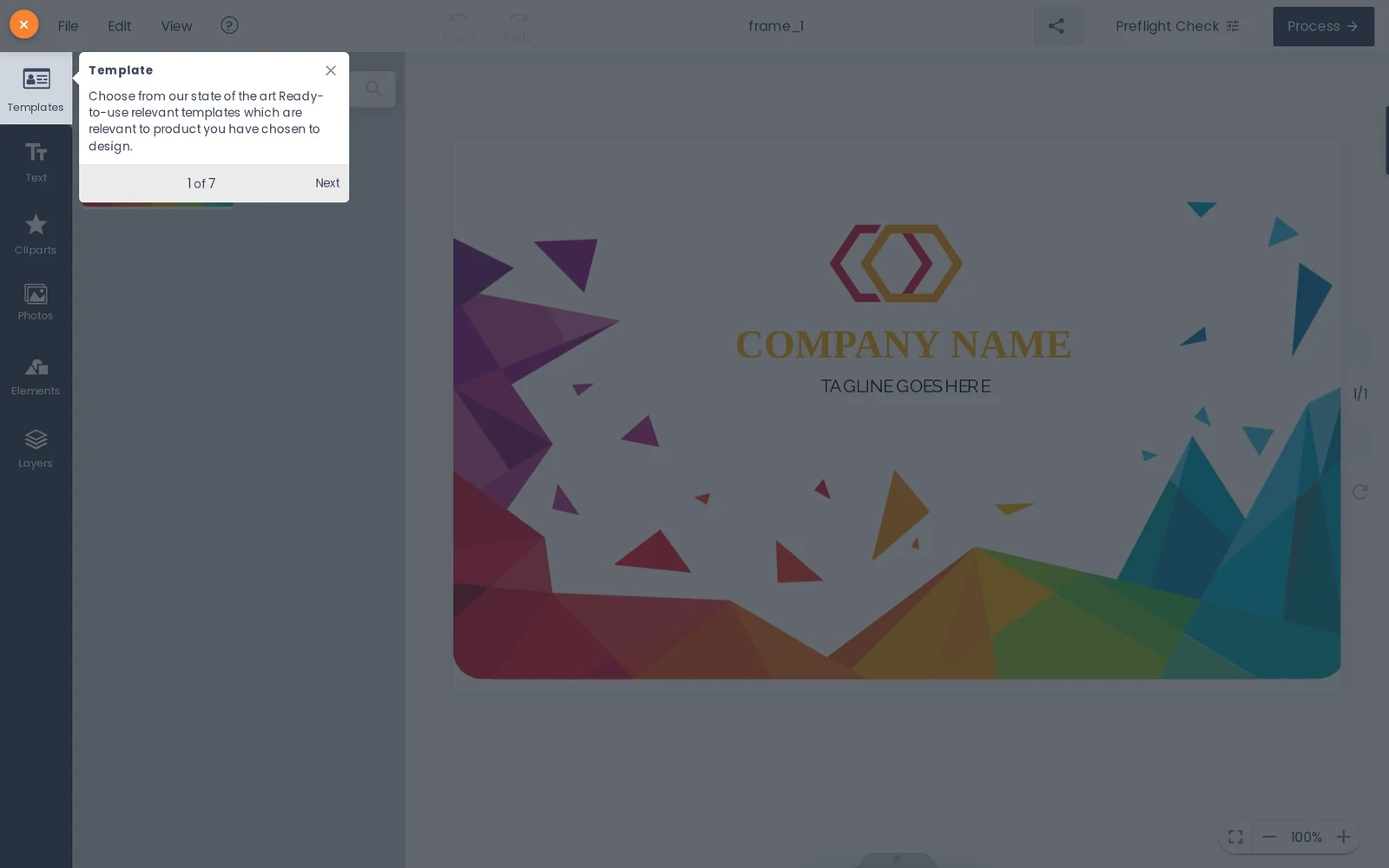Viewport: 1389px width, 868px height.
Task: Click the fit-to-screen fullscreen icon
Action: point(1235,837)
